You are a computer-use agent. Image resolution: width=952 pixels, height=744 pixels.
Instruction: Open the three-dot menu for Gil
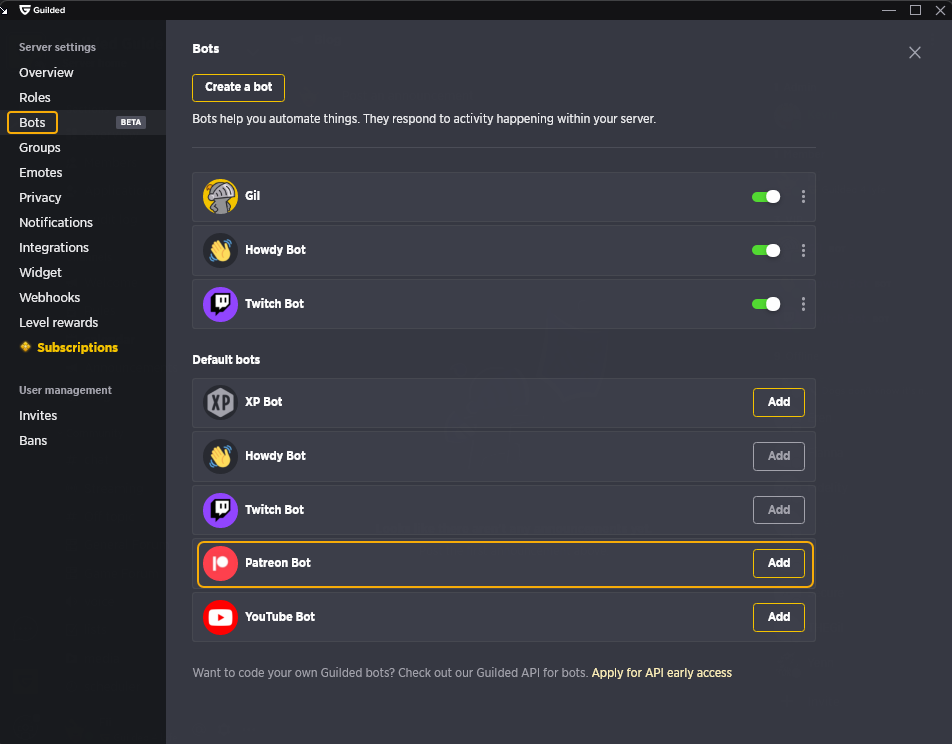(803, 196)
